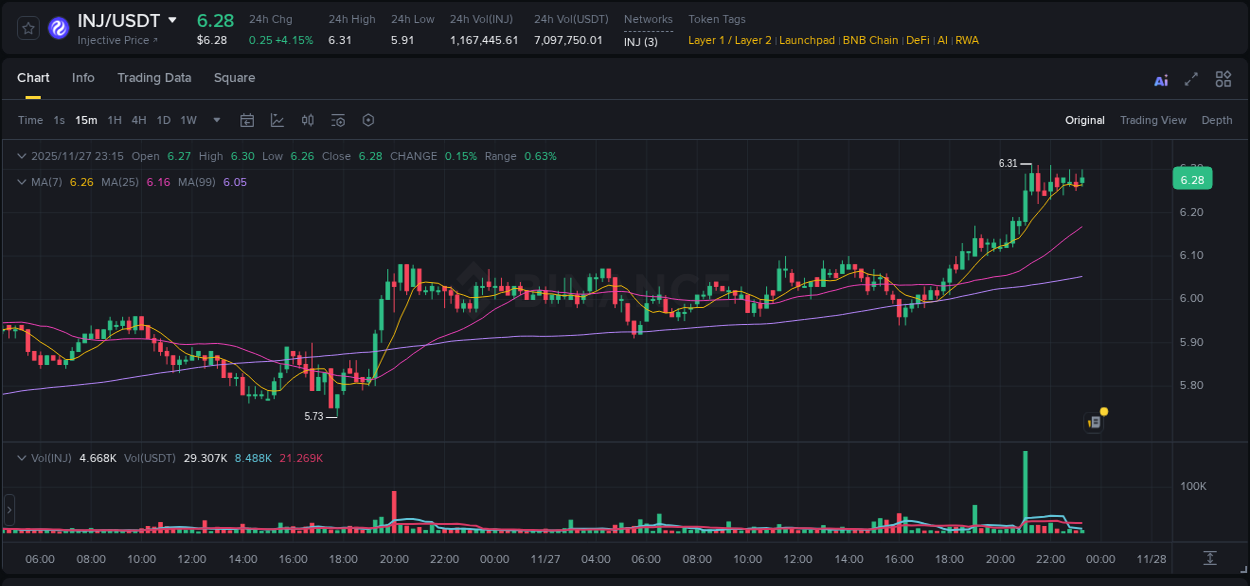Open the chart settings hexagon icon

click(368, 119)
